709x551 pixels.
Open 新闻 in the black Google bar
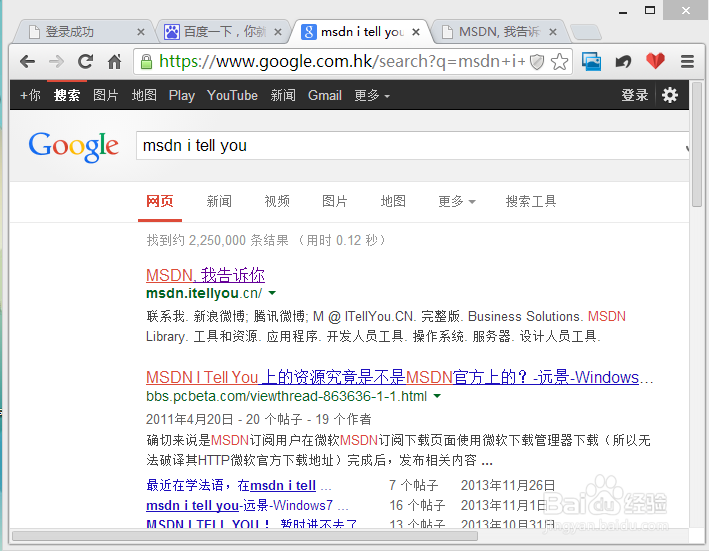click(283, 95)
